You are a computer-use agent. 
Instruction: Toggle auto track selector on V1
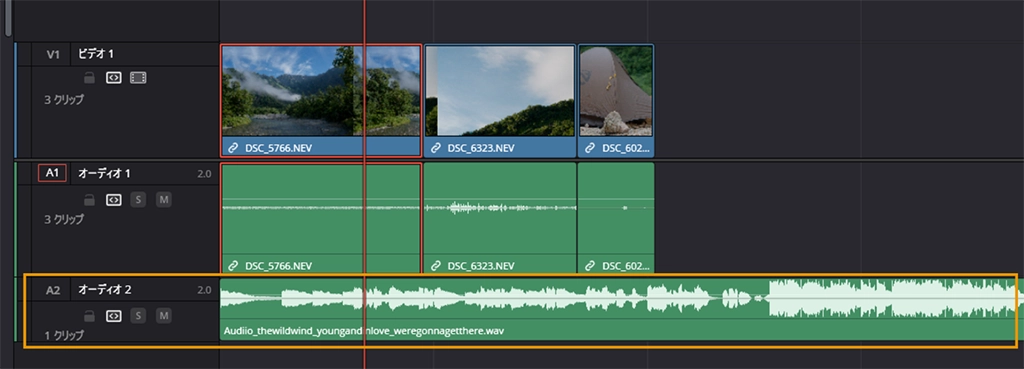114,78
